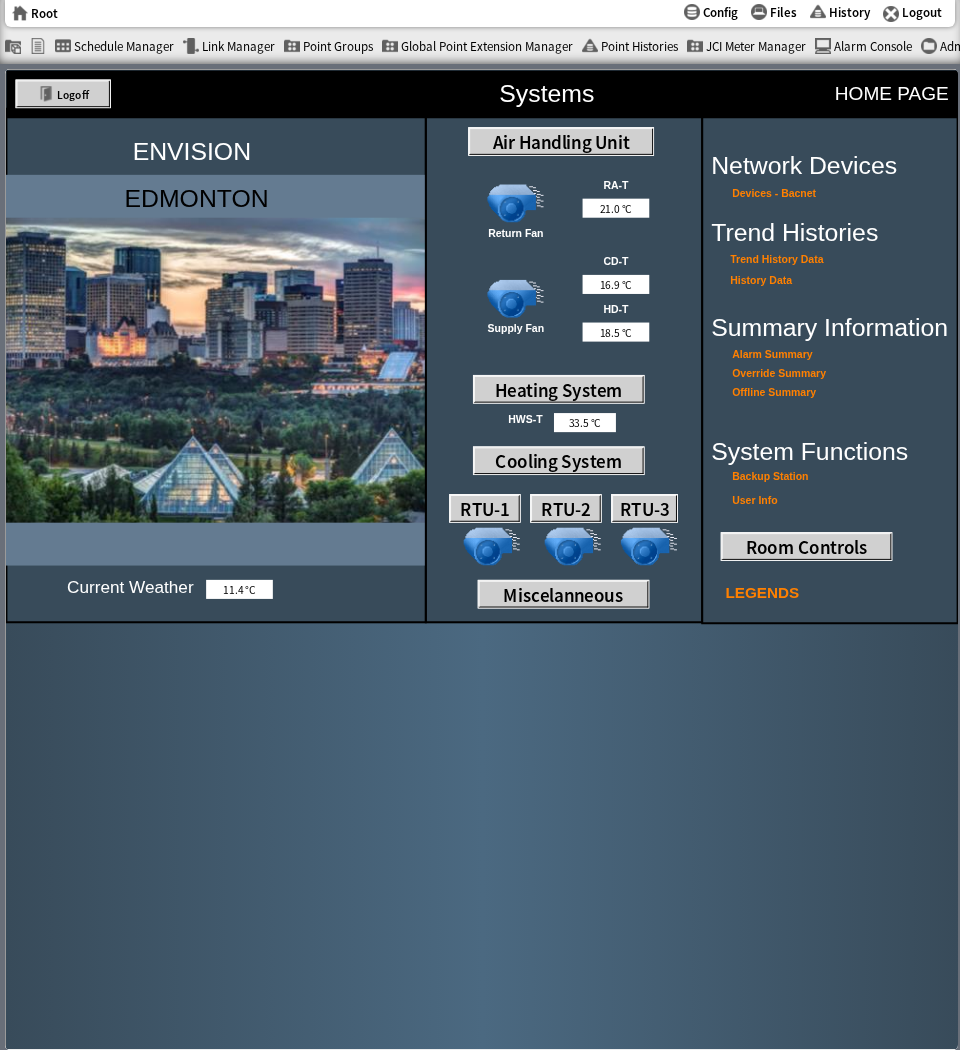Open the Air Handling Unit page

click(561, 142)
